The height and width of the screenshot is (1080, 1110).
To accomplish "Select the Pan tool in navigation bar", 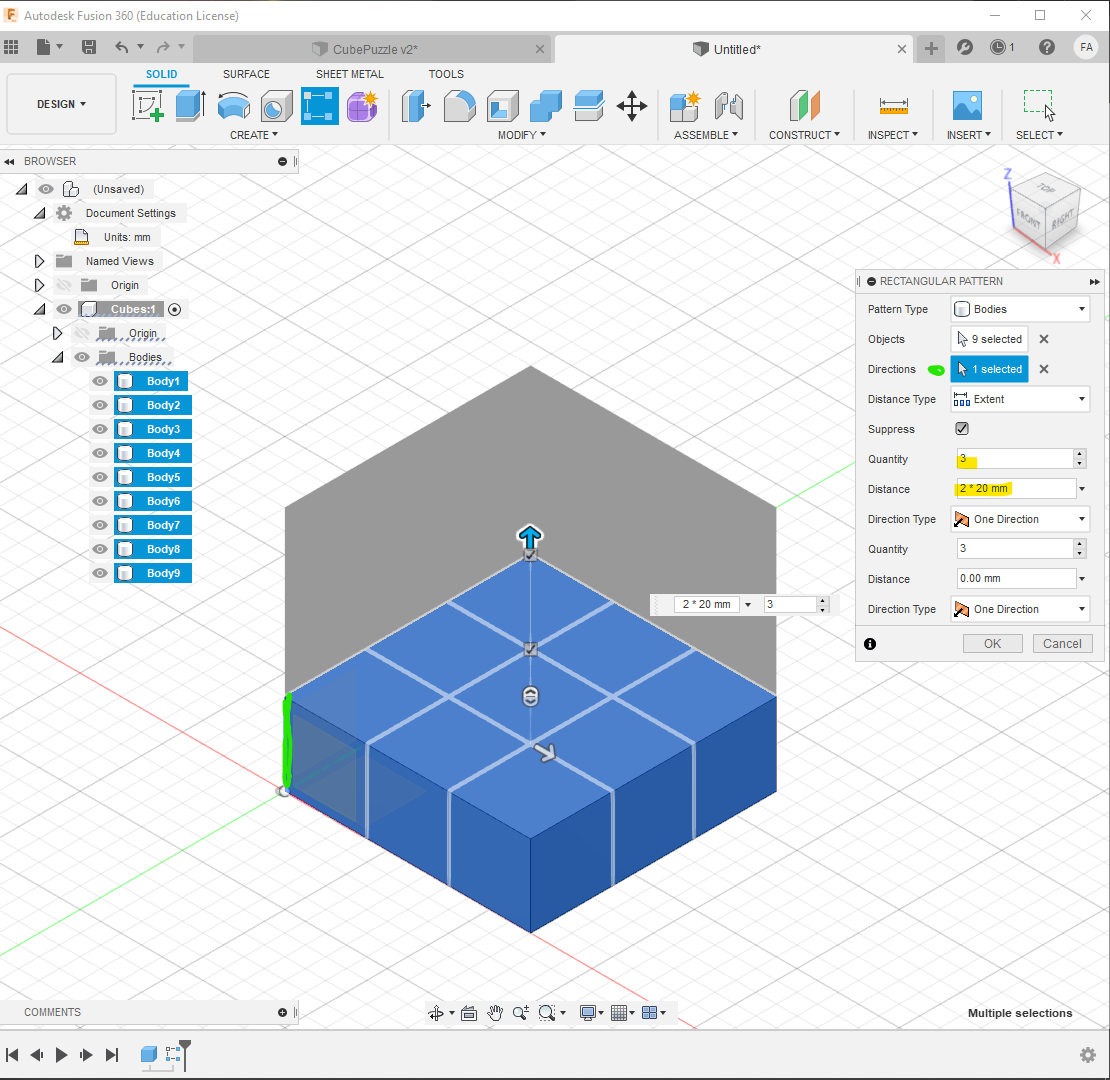I will coord(495,1012).
